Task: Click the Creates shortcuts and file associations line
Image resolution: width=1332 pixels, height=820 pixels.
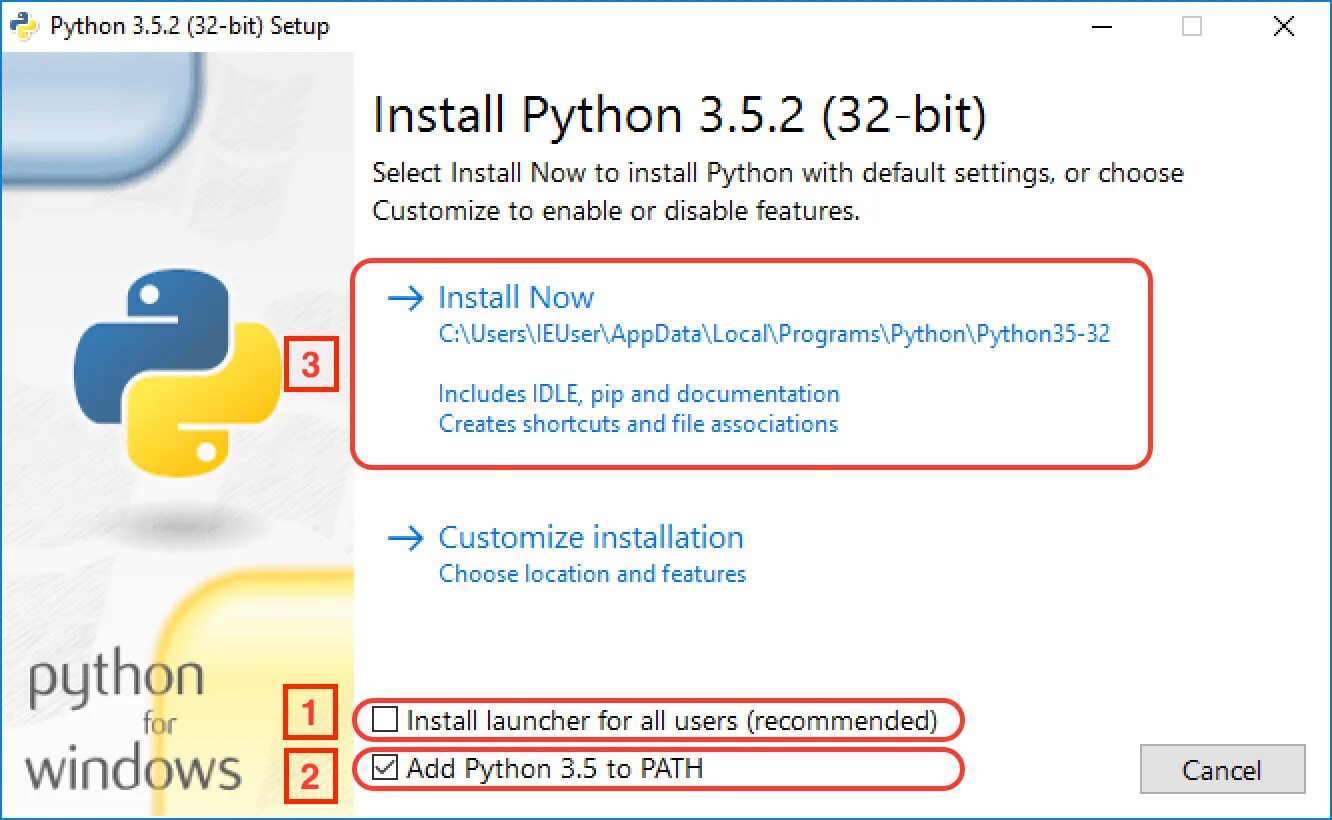Action: 638,424
